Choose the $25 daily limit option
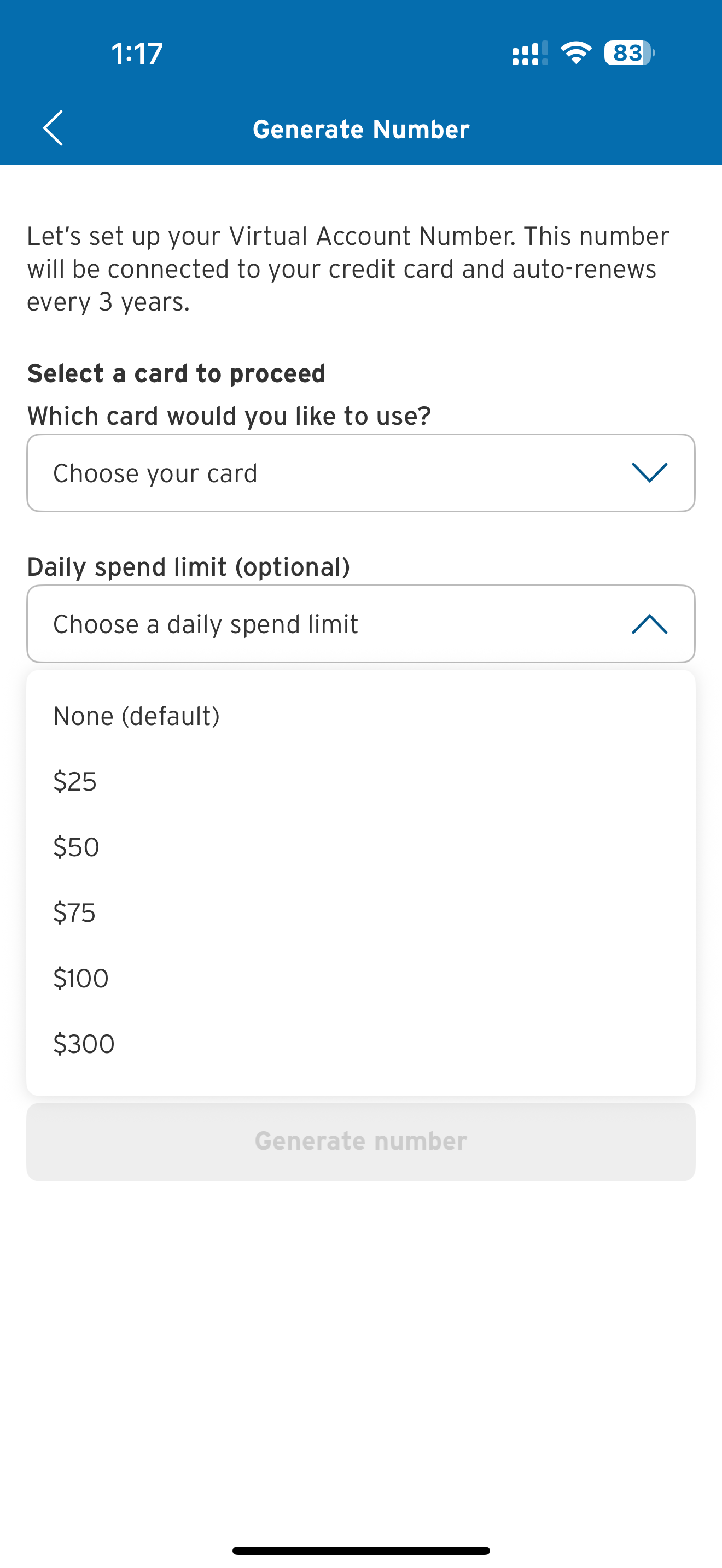 coord(75,782)
